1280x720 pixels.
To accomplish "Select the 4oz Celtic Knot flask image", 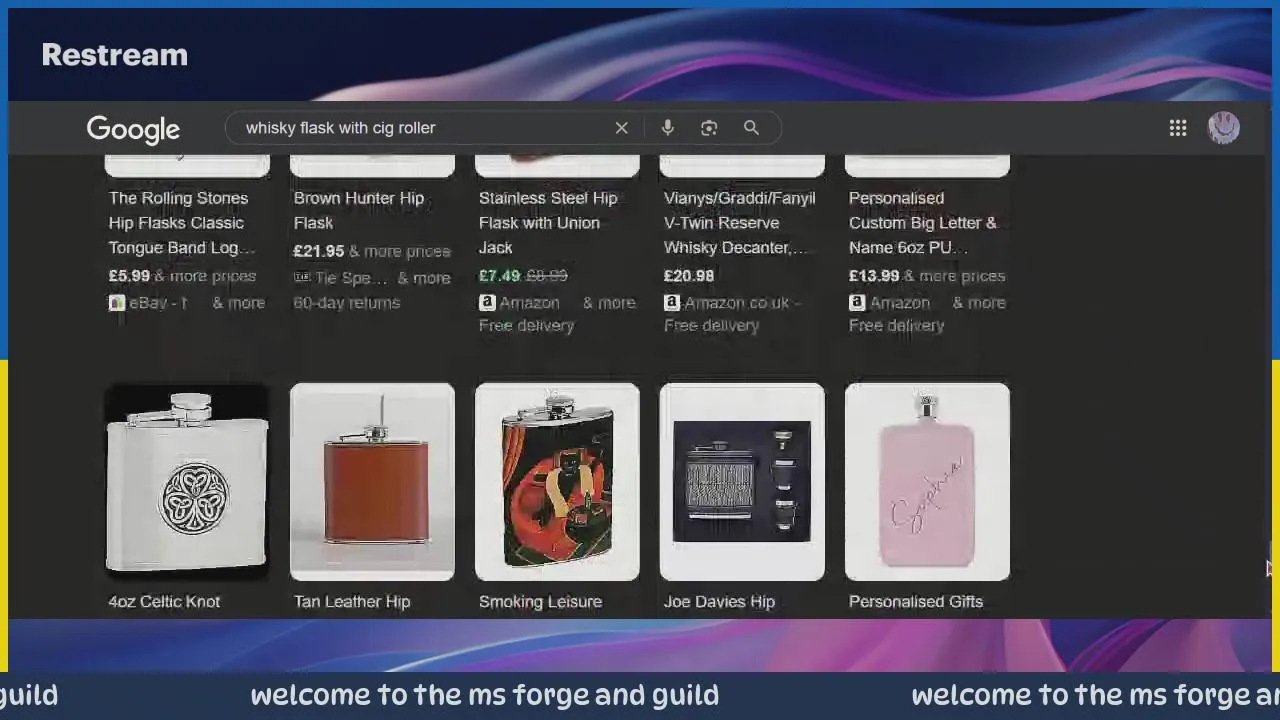I will coord(187,482).
